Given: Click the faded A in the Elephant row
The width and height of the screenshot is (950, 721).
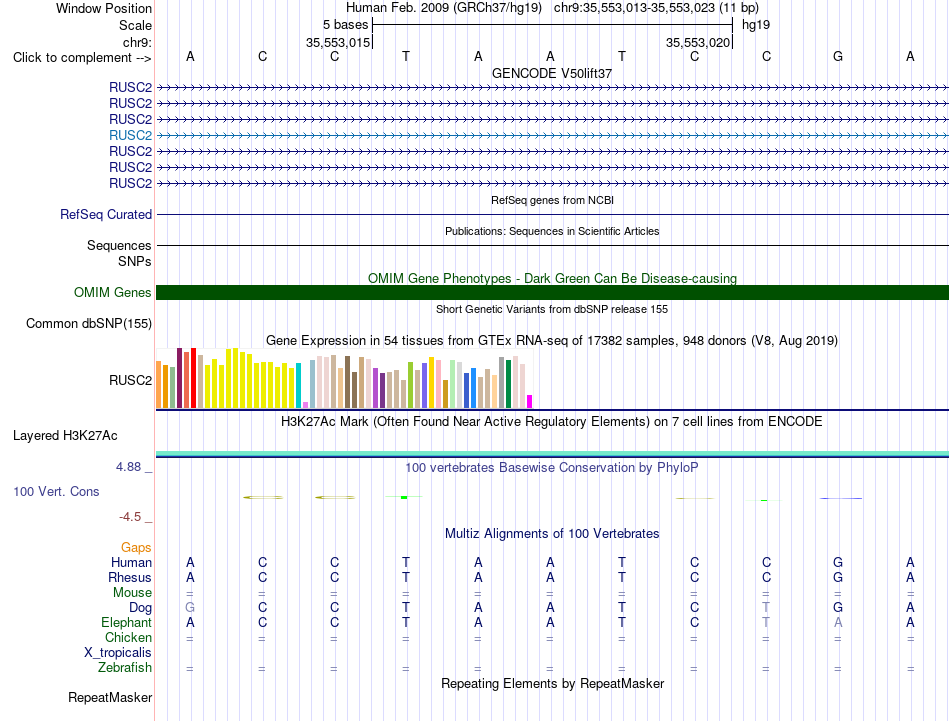Looking at the screenshot, I should [838, 622].
